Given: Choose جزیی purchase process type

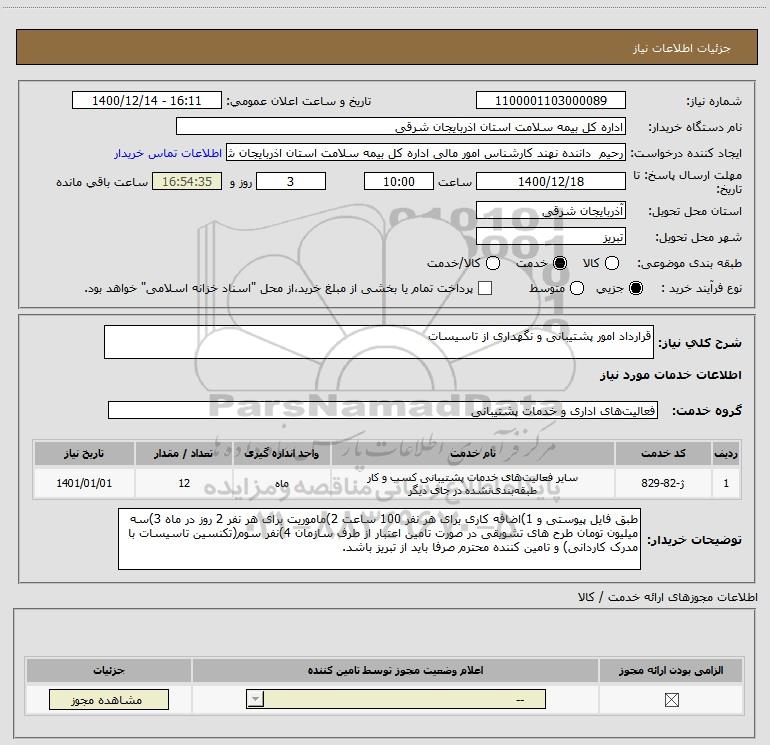Looking at the screenshot, I should coord(636,288).
